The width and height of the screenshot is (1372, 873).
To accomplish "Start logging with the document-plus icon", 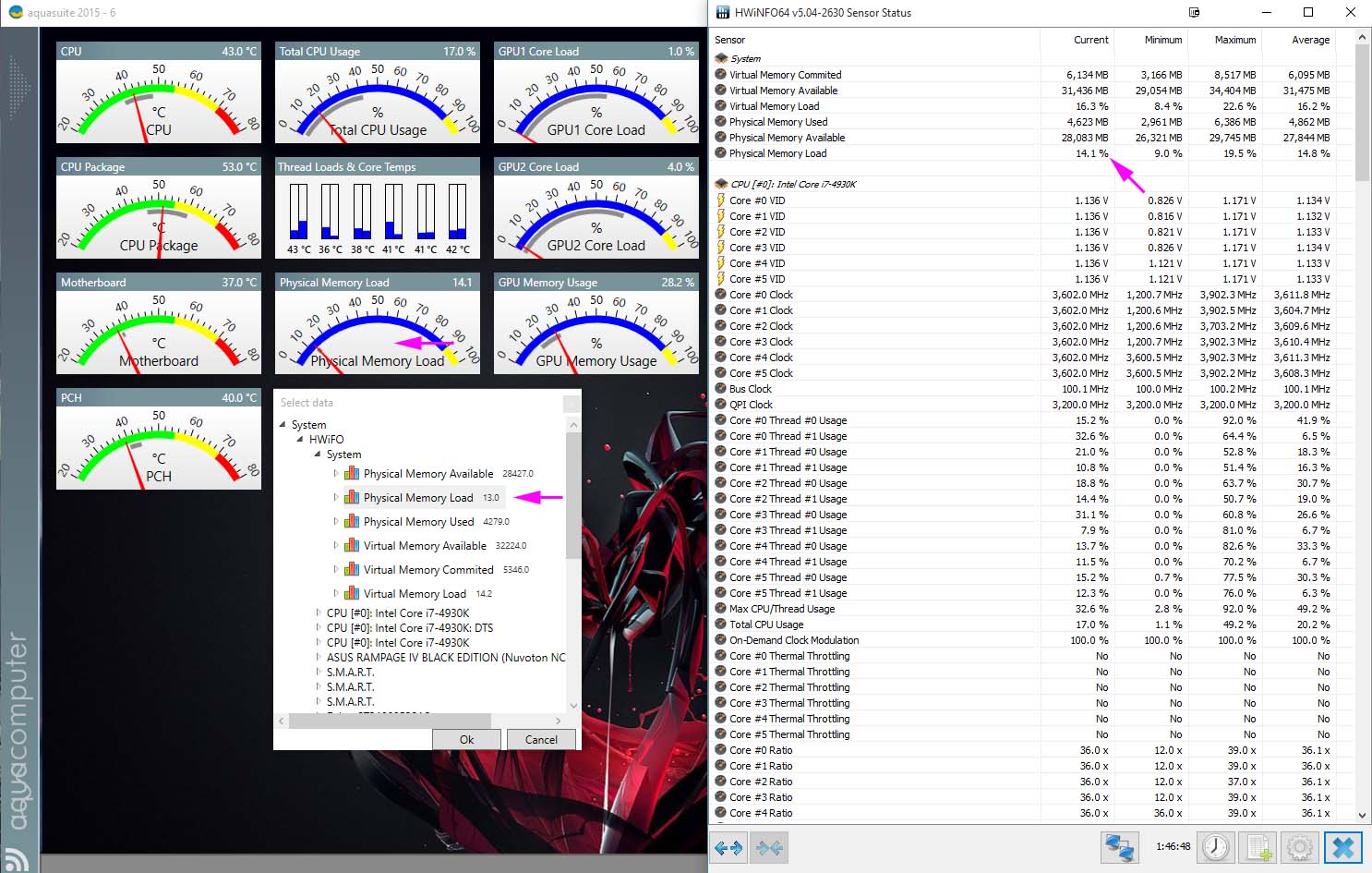I will [x=1258, y=847].
